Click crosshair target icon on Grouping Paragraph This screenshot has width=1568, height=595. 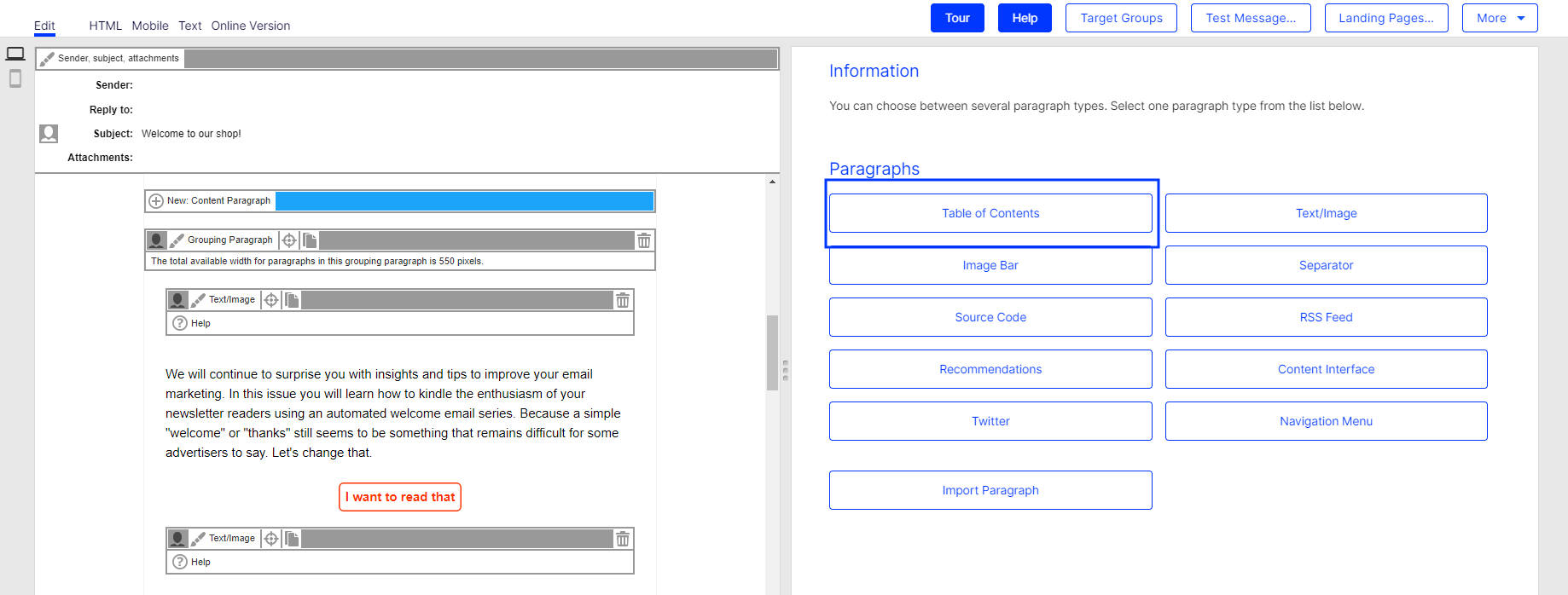pos(289,240)
